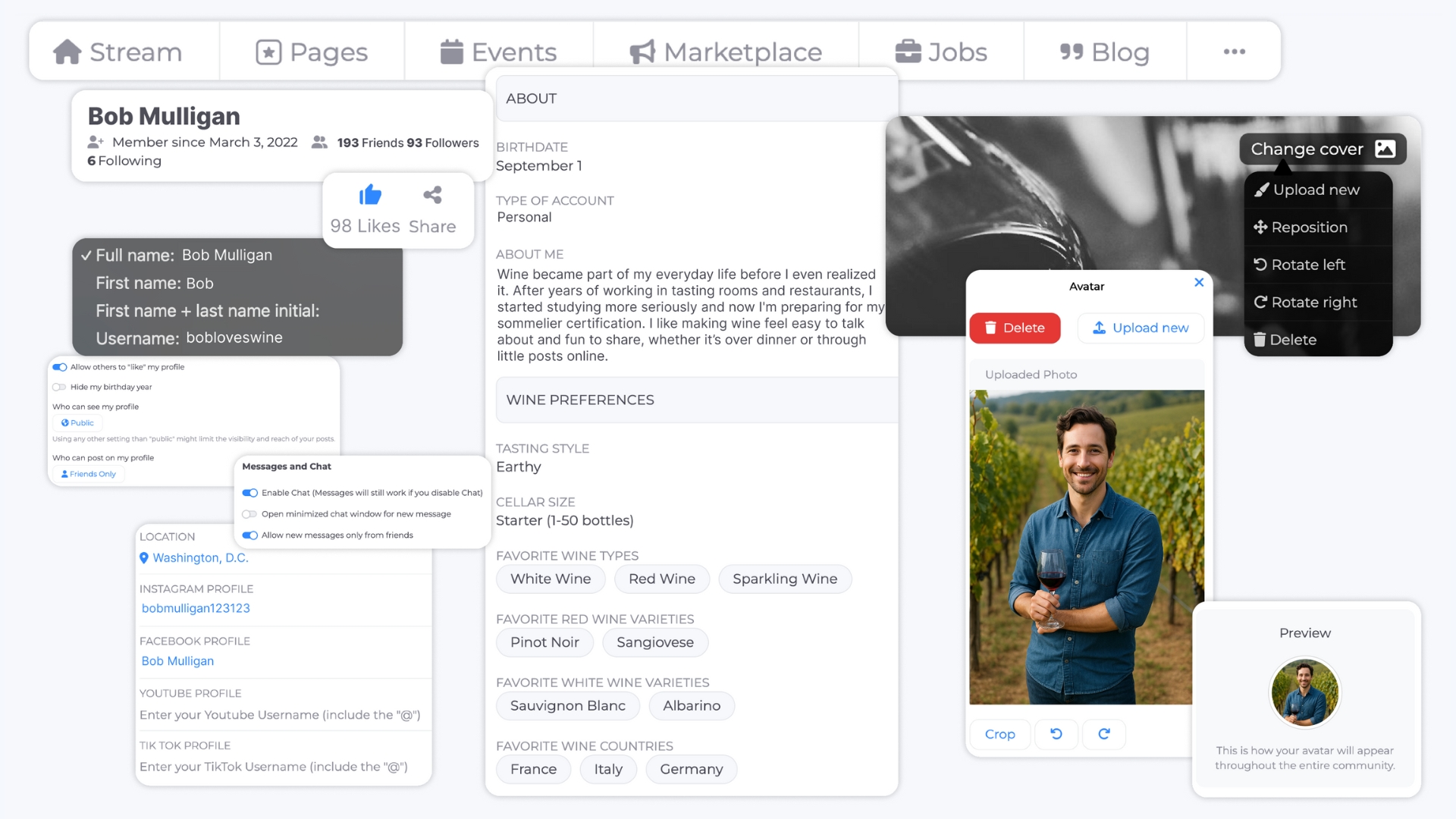The height and width of the screenshot is (819, 1456).
Task: Click the Share icon
Action: click(432, 195)
